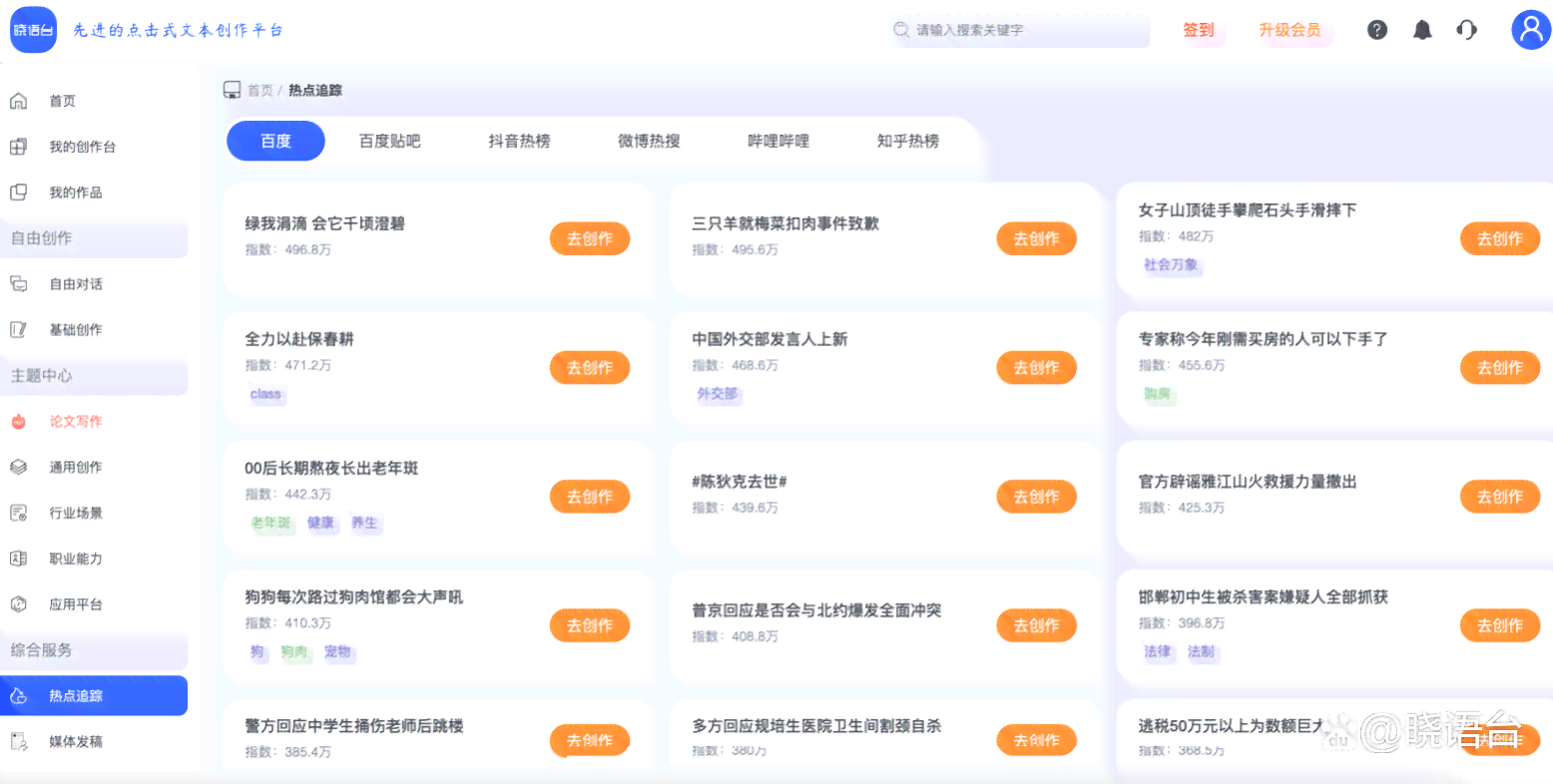Switch to the 抖音热榜 tab

click(519, 141)
